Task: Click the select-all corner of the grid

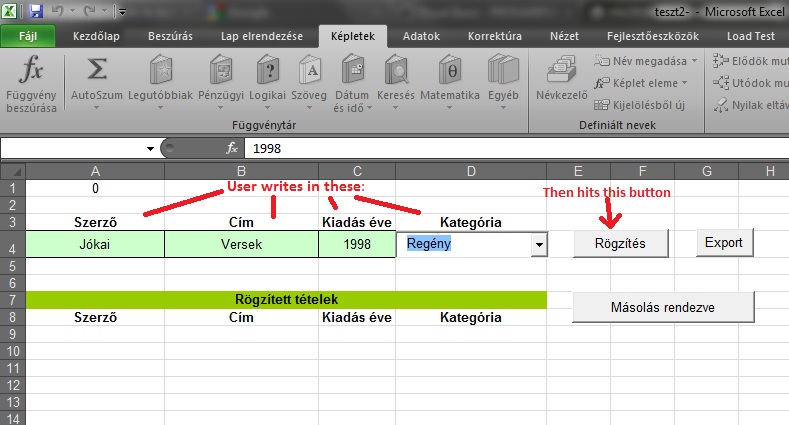Action: click(x=13, y=172)
